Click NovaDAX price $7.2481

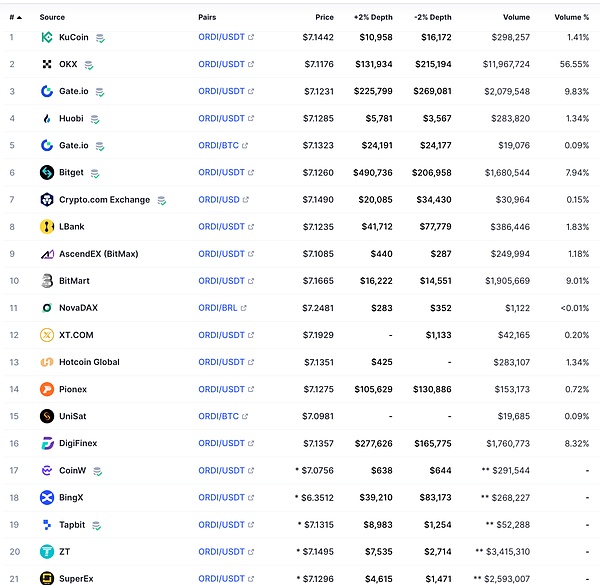tap(318, 308)
